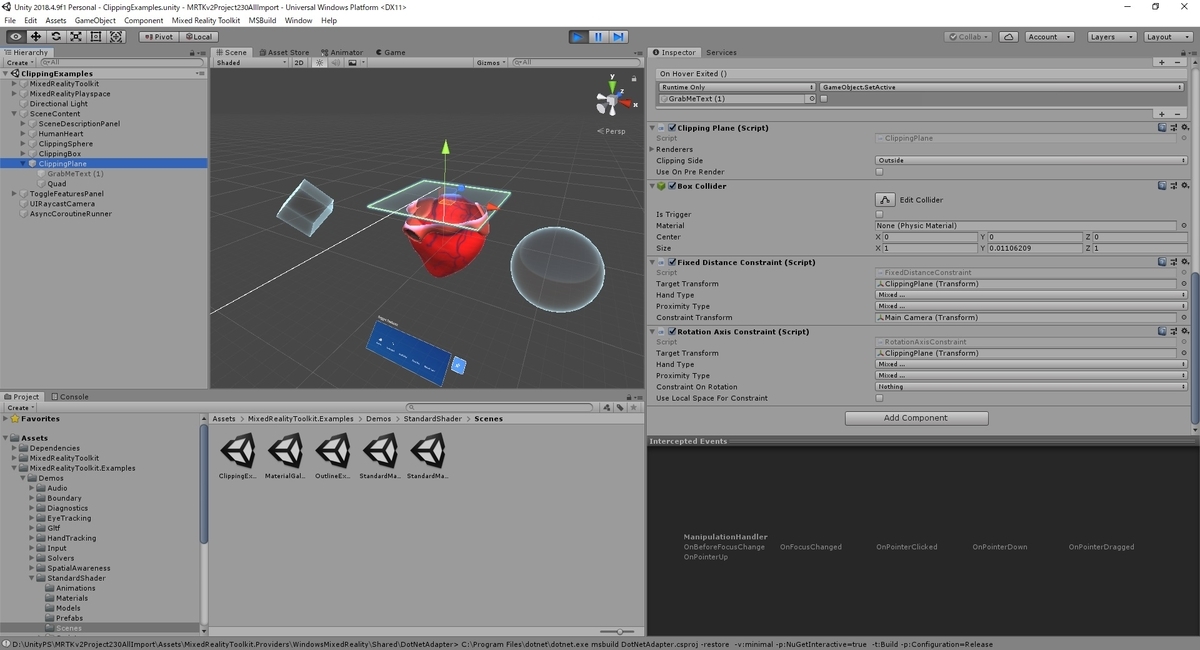Open Clipping Side dropdown
This screenshot has width=1200, height=650.
(x=1031, y=160)
